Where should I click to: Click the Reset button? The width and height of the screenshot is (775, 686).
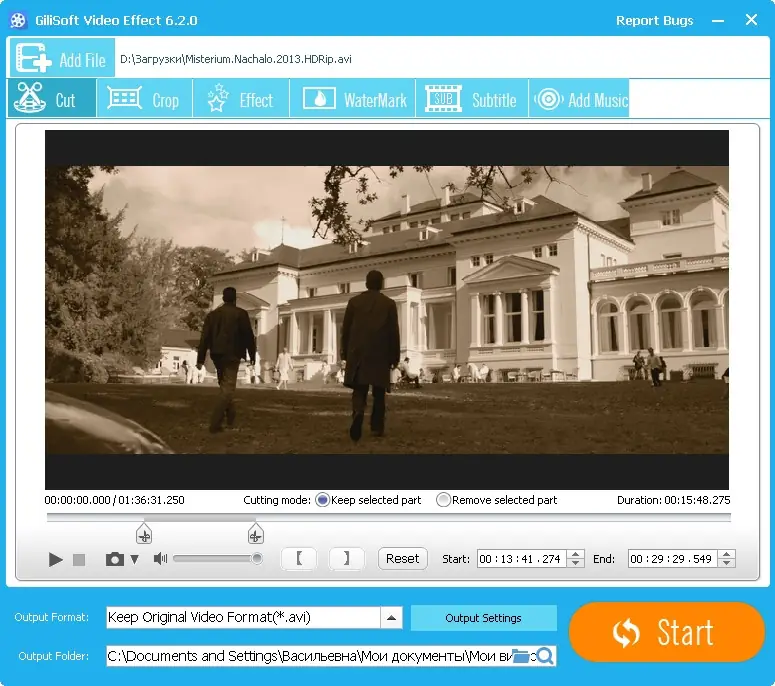pyautogui.click(x=402, y=558)
